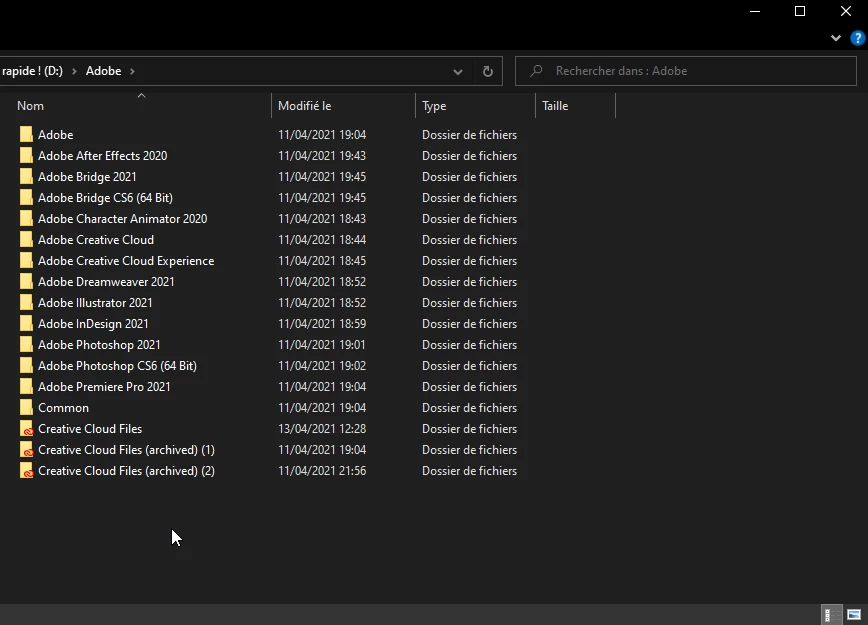Select Adobe Dreamweaver 2021 folder icon
868x625 pixels.
pos(26,282)
